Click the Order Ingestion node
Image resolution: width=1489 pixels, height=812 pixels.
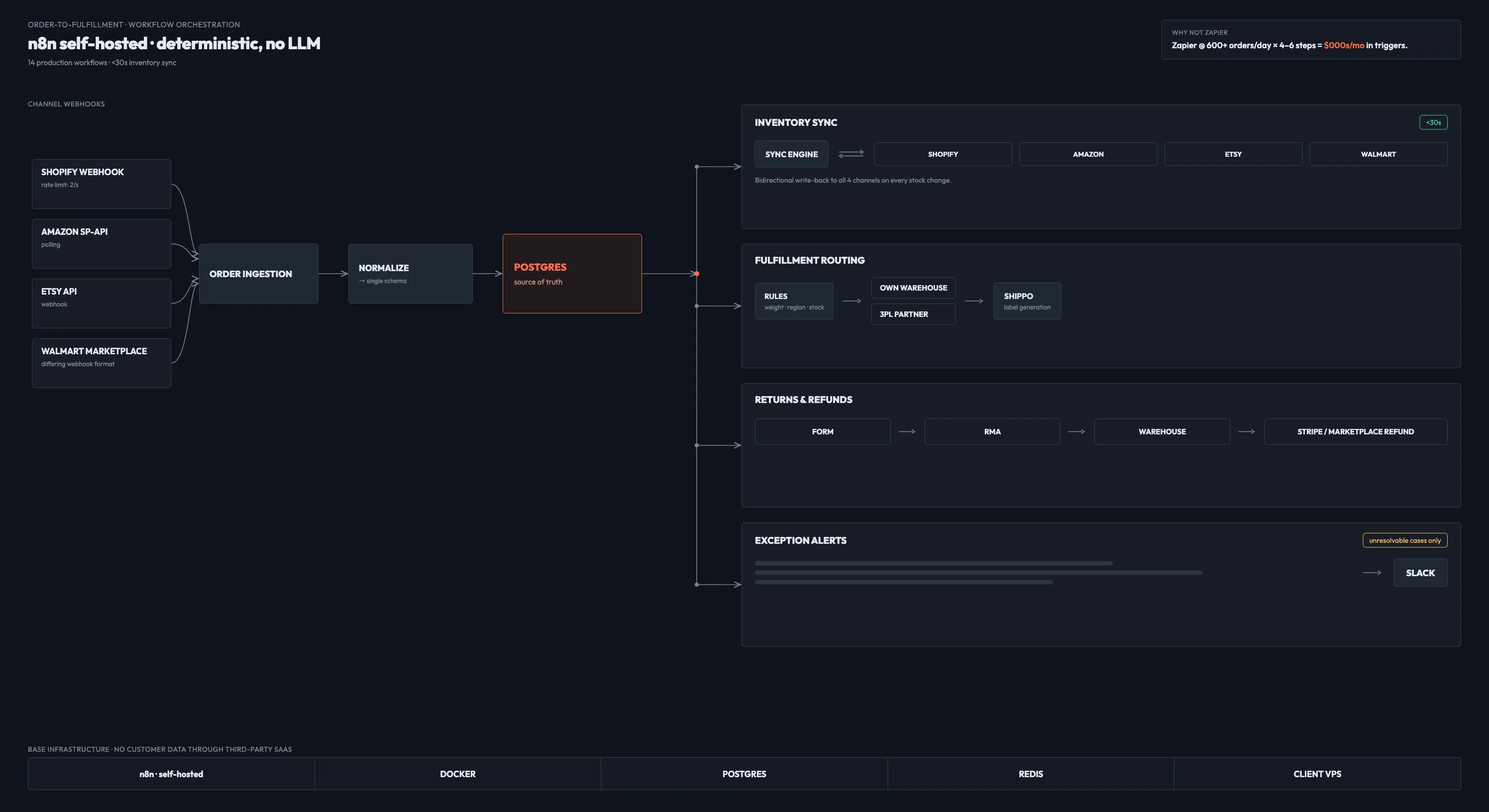[258, 273]
